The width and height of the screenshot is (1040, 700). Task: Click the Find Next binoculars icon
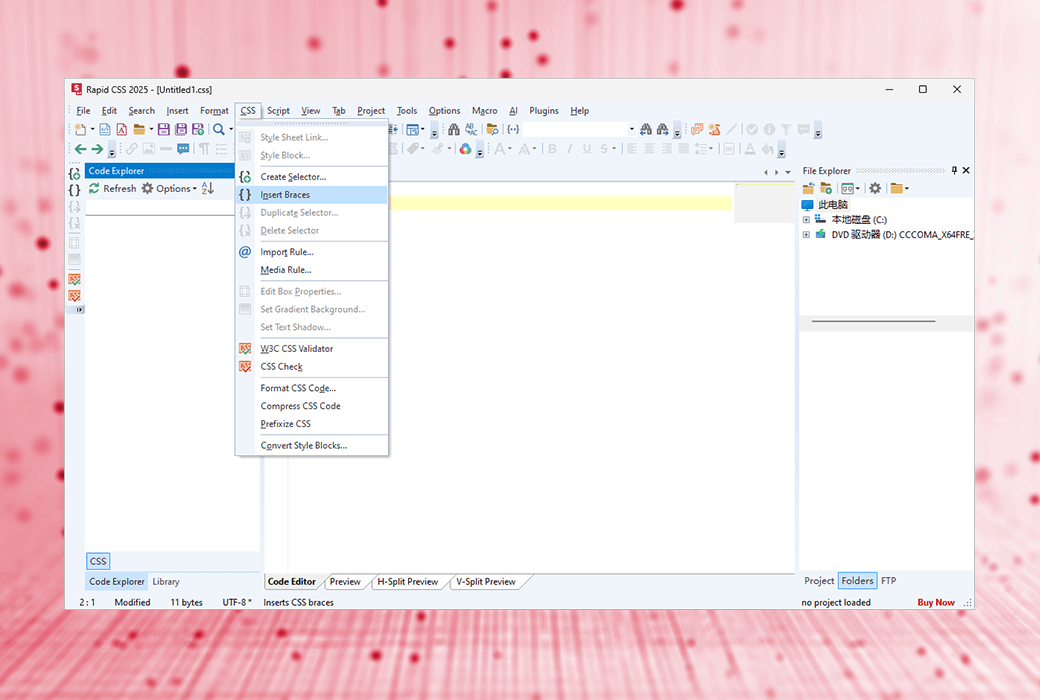662,129
